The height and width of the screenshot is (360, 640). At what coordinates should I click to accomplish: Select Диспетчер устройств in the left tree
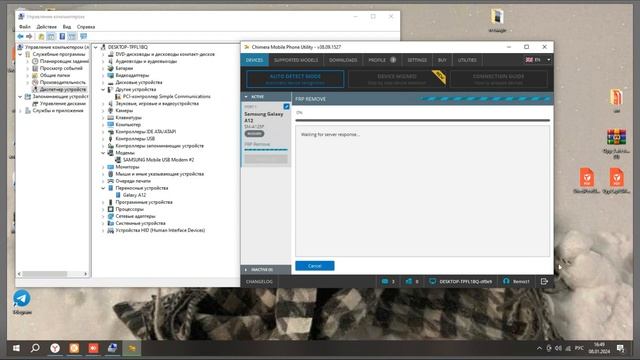(62, 89)
